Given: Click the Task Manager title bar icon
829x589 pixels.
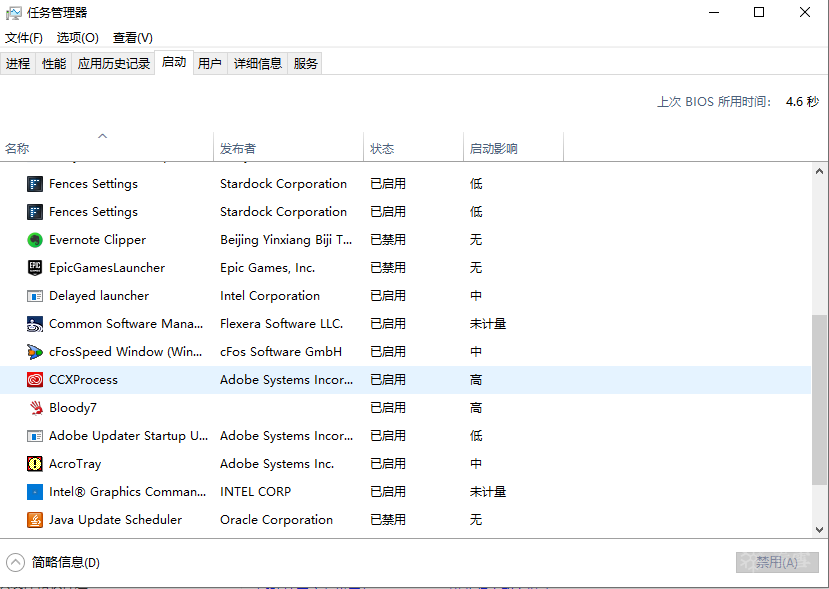Looking at the screenshot, I should point(14,13).
